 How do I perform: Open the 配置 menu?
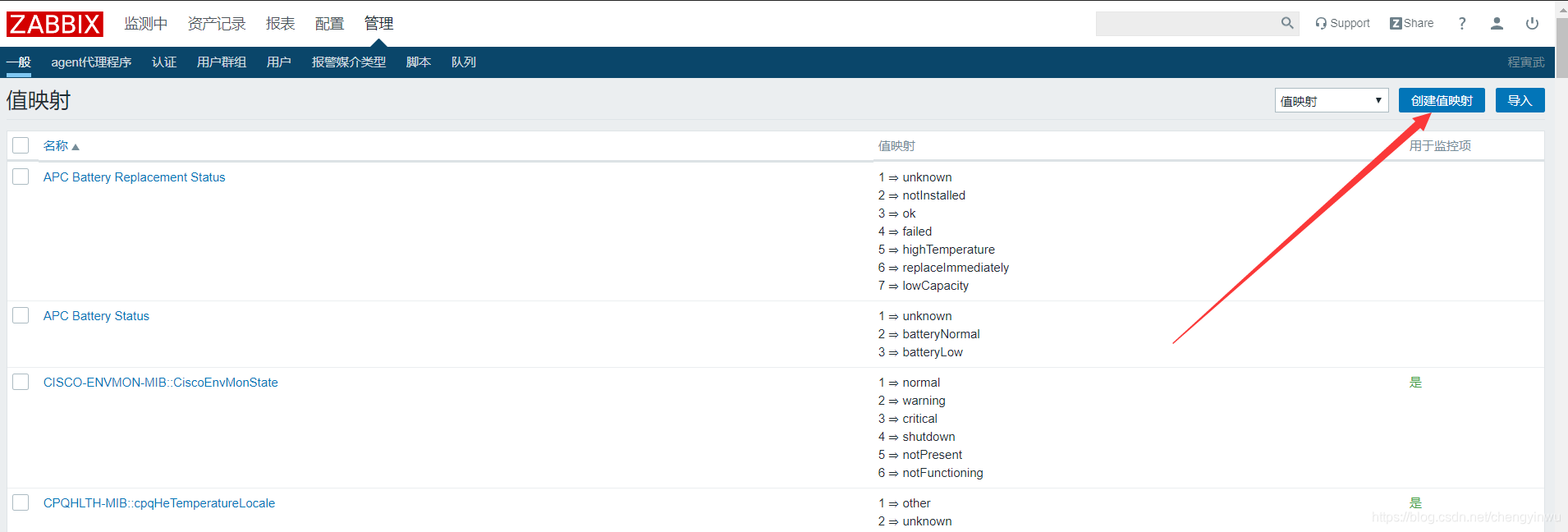pos(330,24)
